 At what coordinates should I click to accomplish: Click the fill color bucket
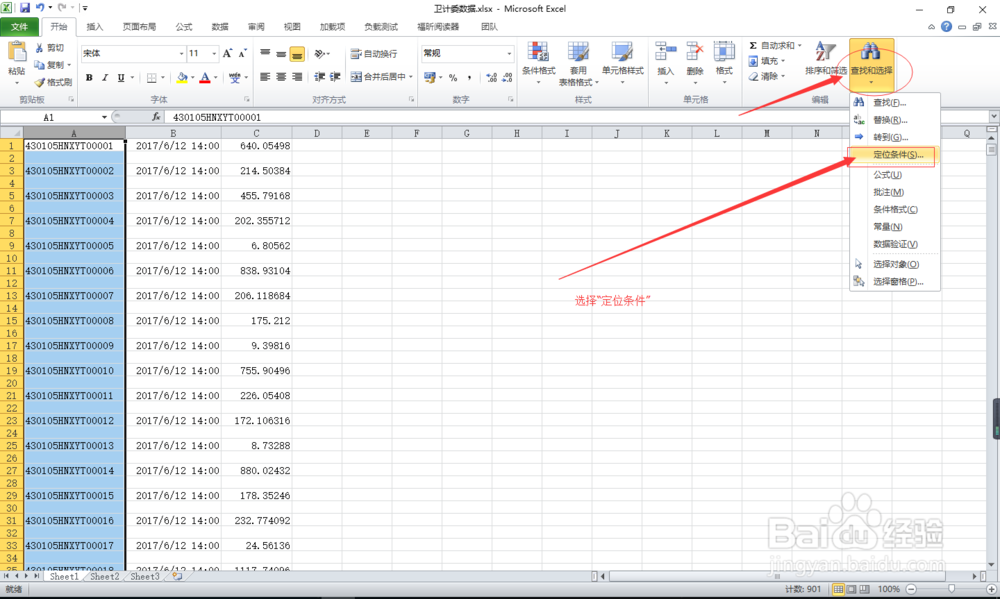click(x=182, y=78)
